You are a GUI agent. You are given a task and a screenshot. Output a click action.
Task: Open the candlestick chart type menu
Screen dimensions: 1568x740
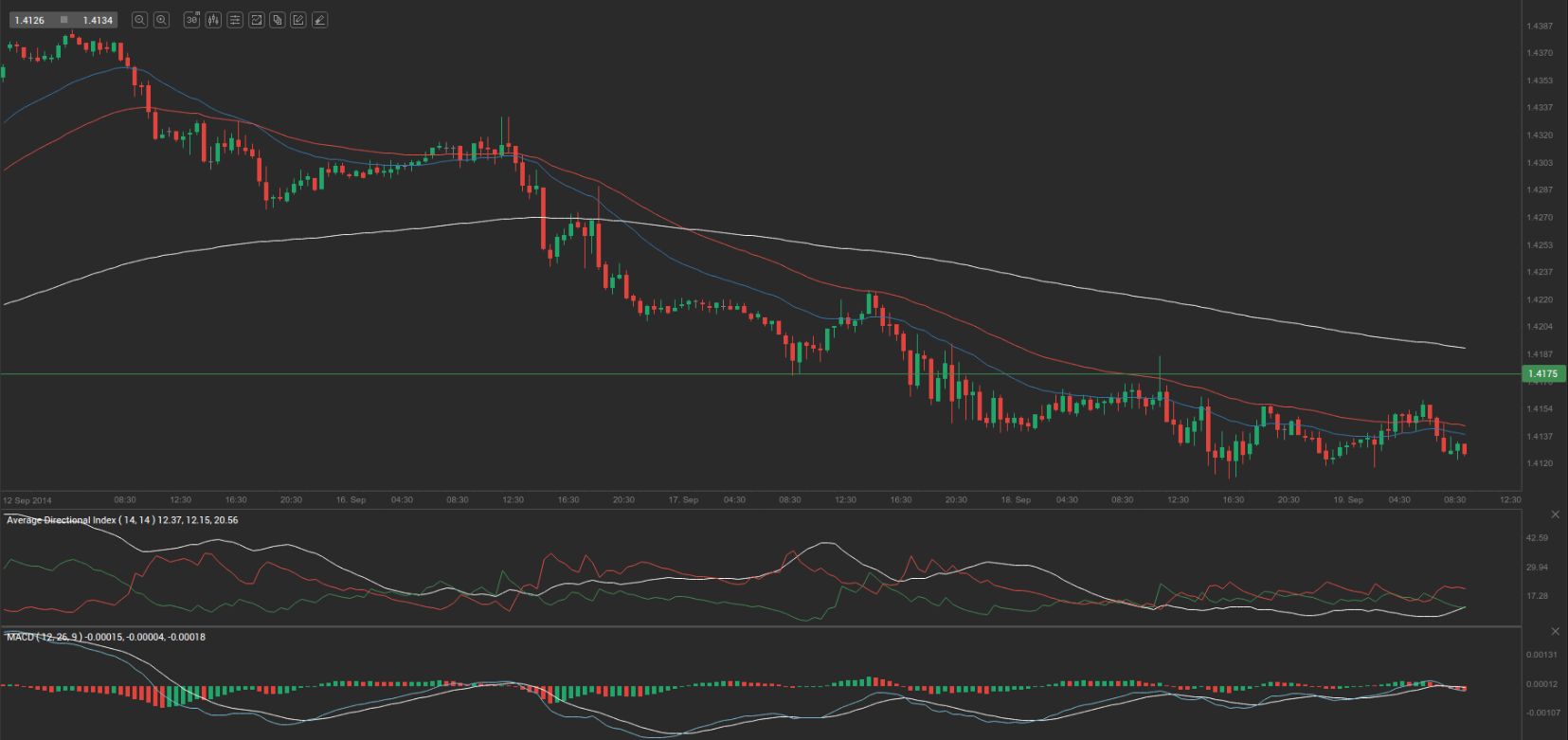[213, 20]
